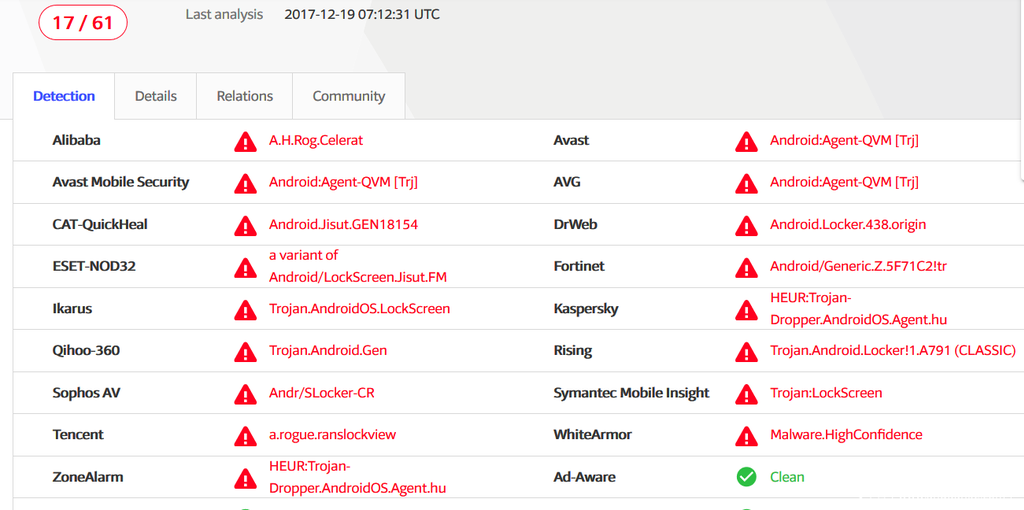Click the Android.Locker.438.origin detection name

(848, 225)
